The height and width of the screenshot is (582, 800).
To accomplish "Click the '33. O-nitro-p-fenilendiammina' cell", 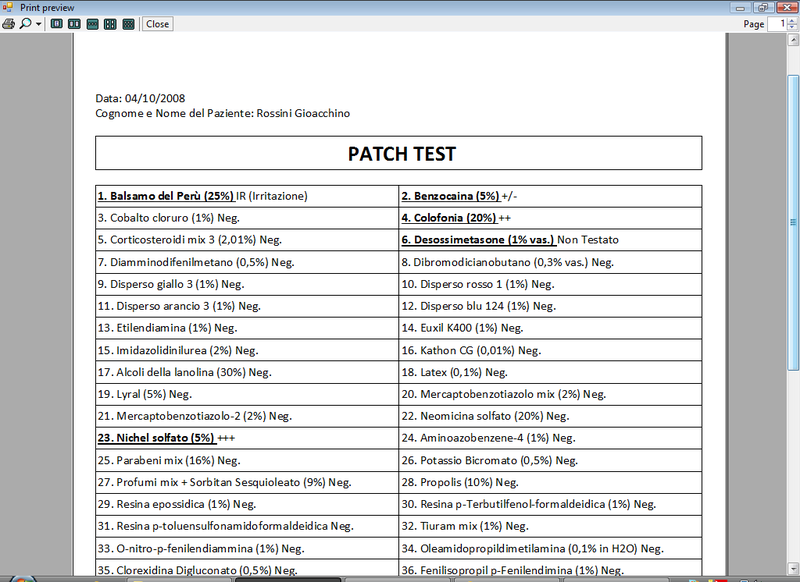I will [247, 549].
